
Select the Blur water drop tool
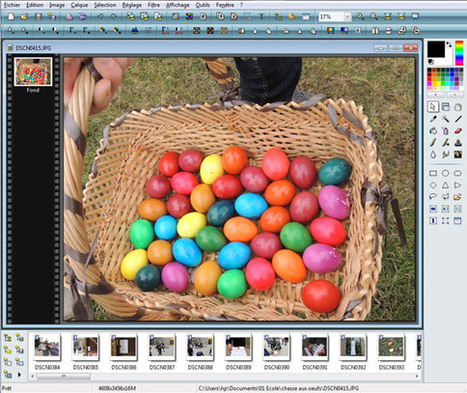pyautogui.click(x=433, y=154)
